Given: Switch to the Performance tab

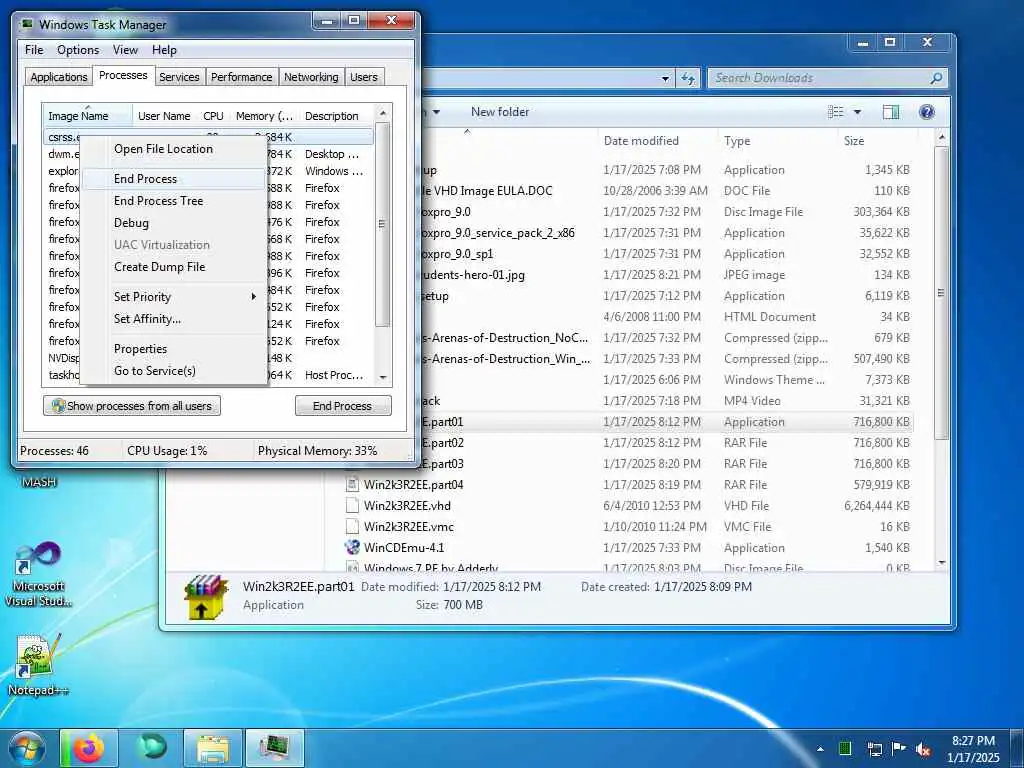Looking at the screenshot, I should (x=242, y=77).
